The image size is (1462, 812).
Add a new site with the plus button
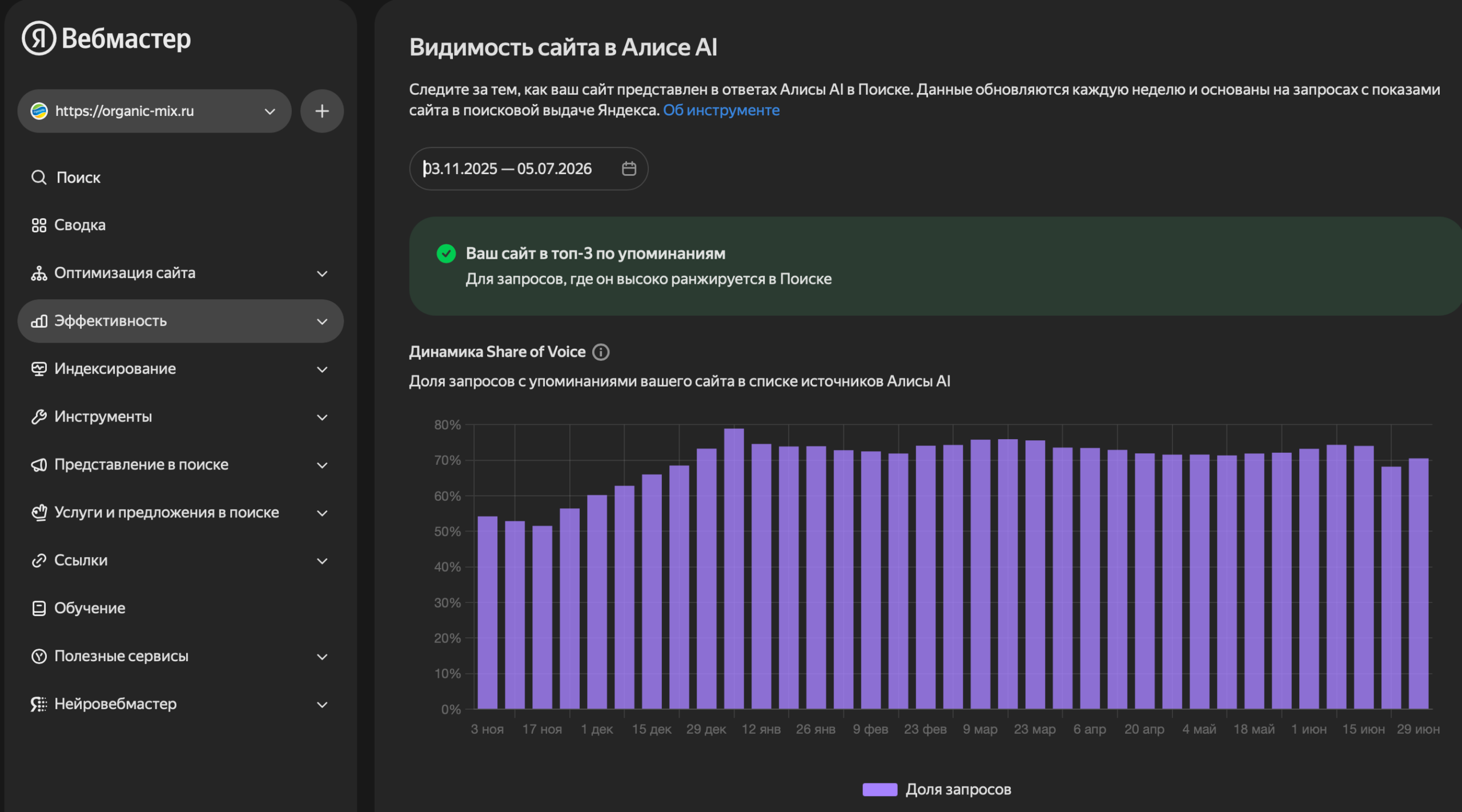click(x=322, y=111)
